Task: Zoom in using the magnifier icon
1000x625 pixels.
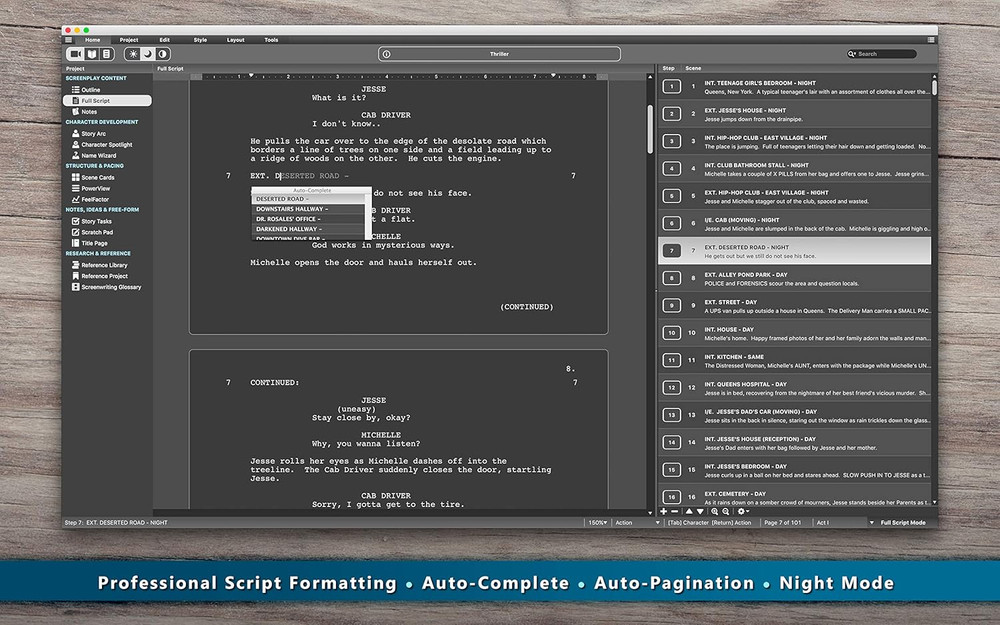Action: pyautogui.click(x=715, y=510)
